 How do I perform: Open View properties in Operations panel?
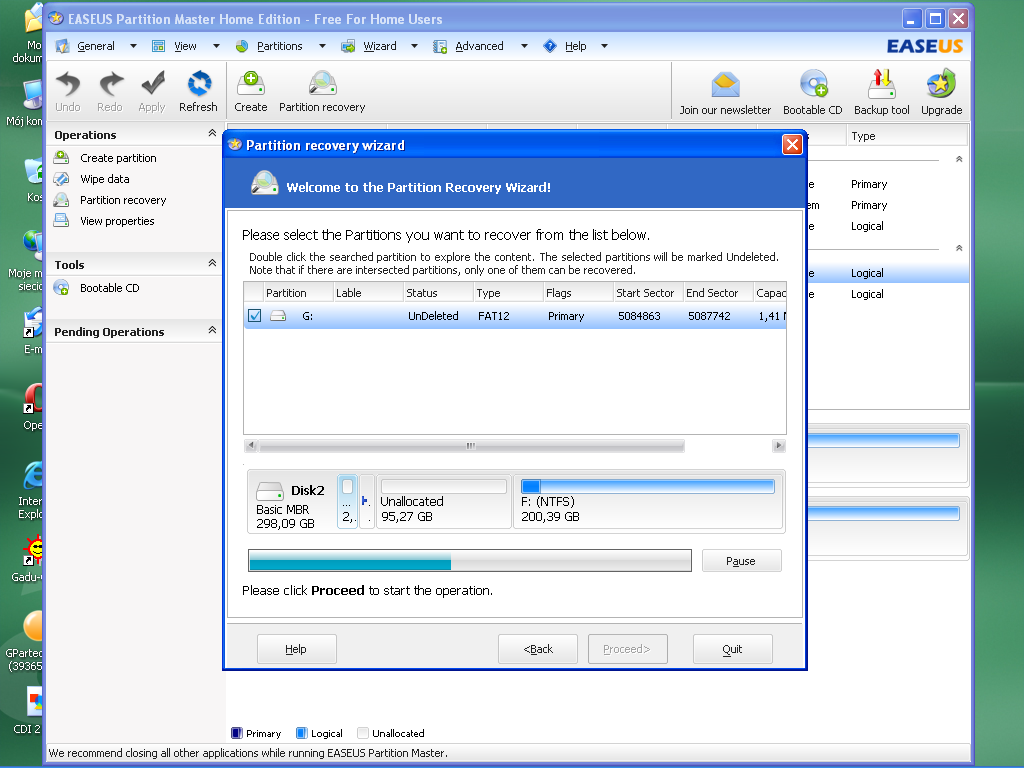[x=117, y=221]
